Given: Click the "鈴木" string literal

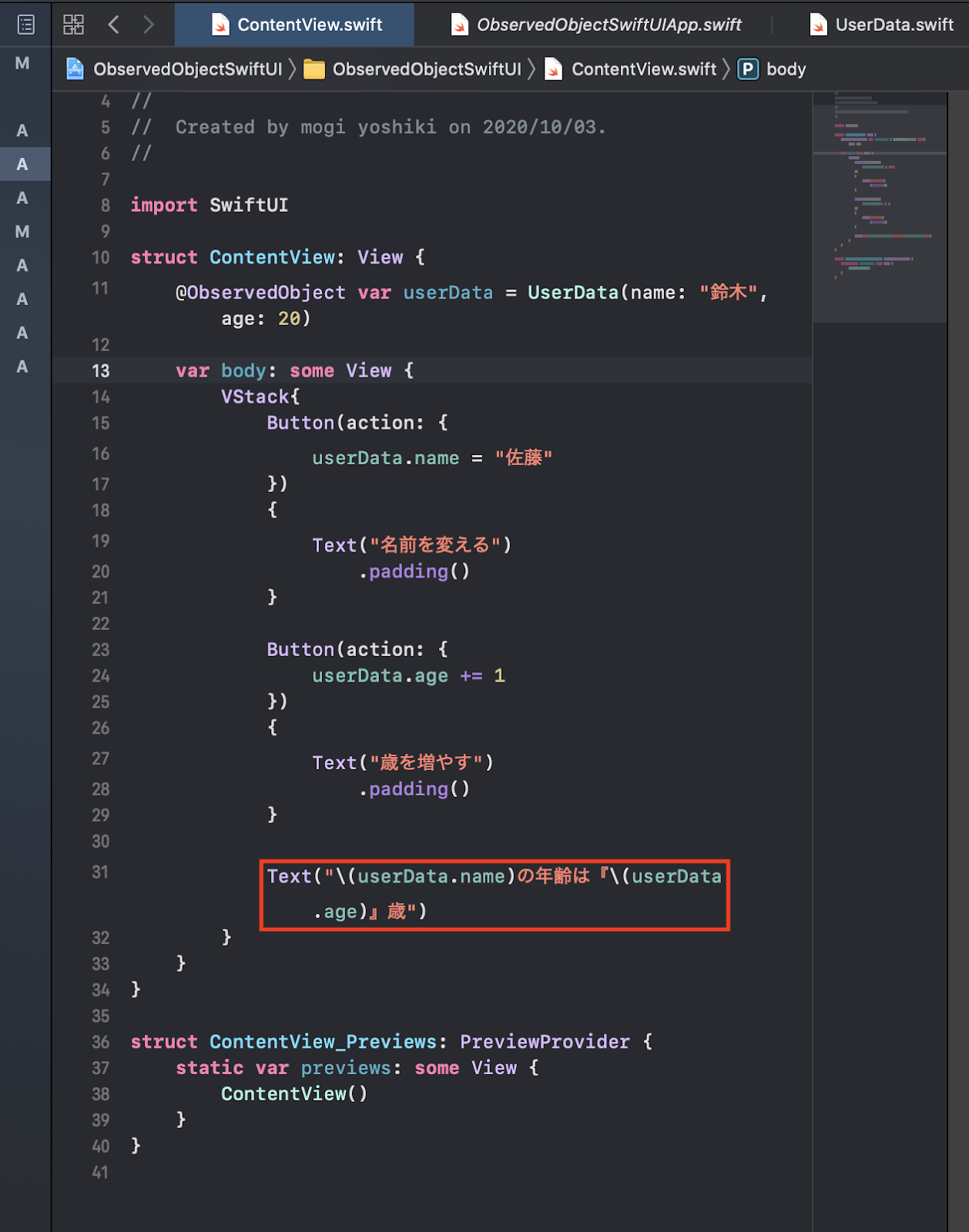Looking at the screenshot, I should click(x=729, y=293).
